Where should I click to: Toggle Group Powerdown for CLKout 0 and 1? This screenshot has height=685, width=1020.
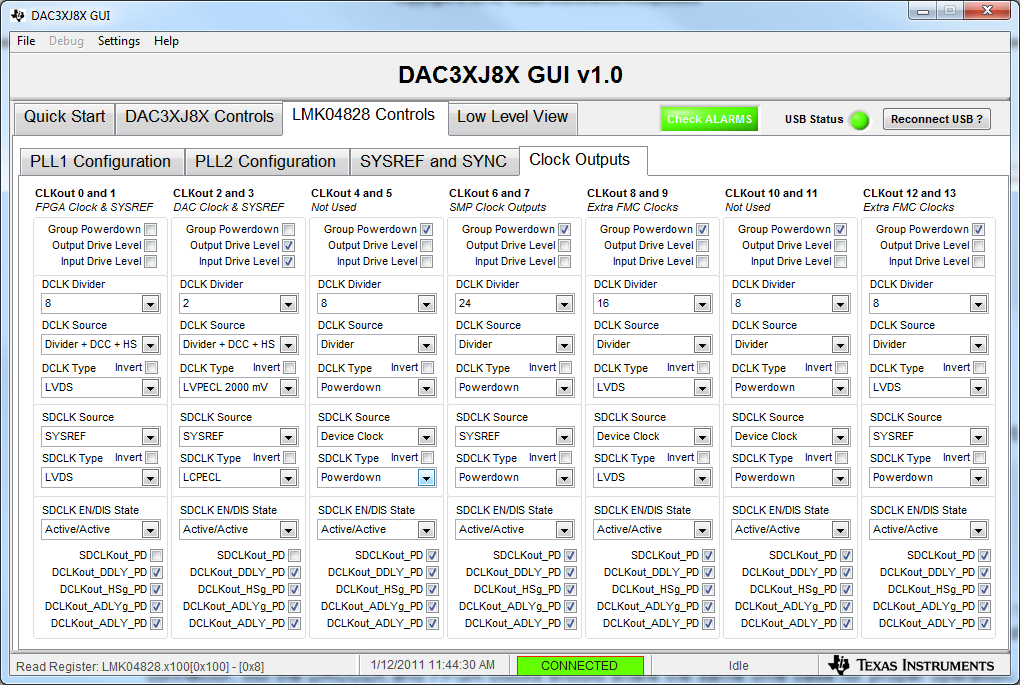pos(151,230)
